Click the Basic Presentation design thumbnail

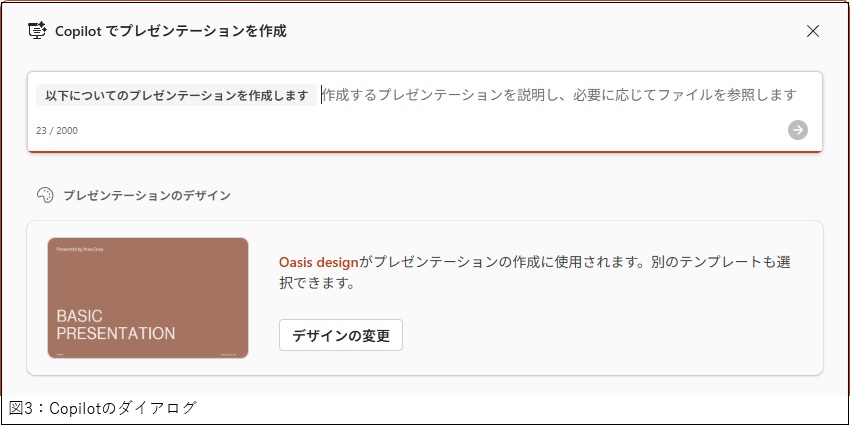point(148,297)
